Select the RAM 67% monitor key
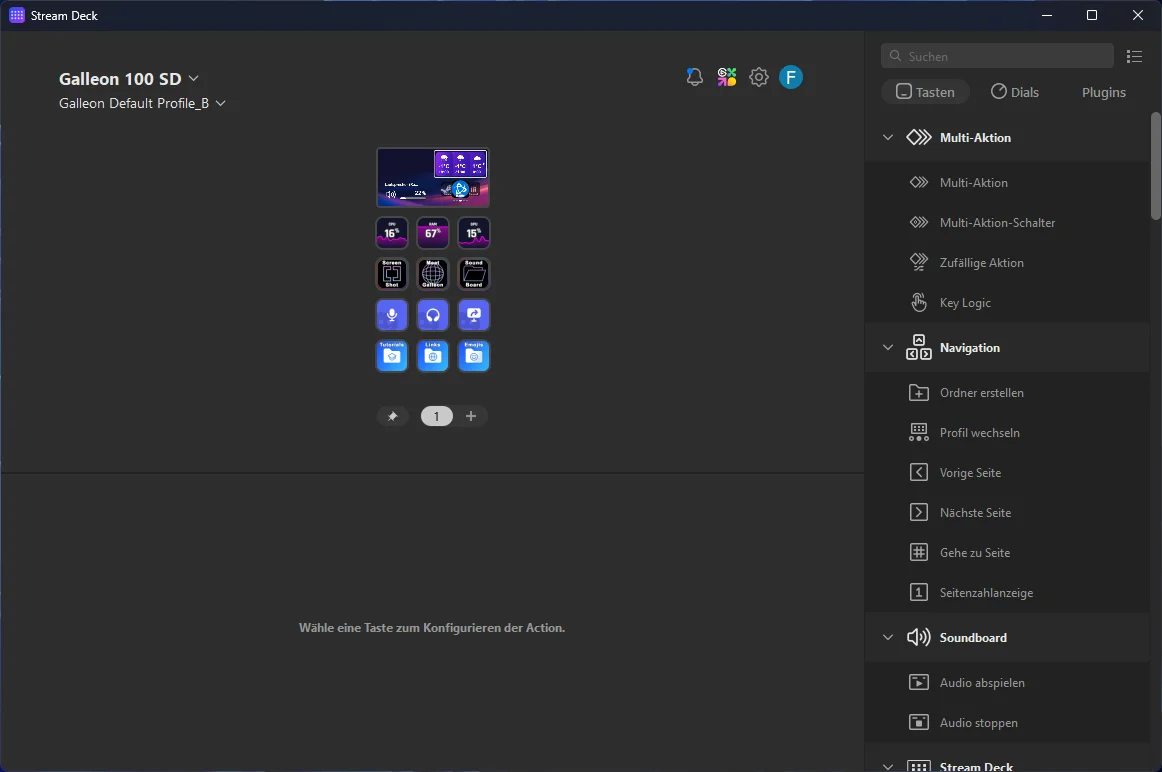Screen dimensions: 1162x772 [432, 232]
